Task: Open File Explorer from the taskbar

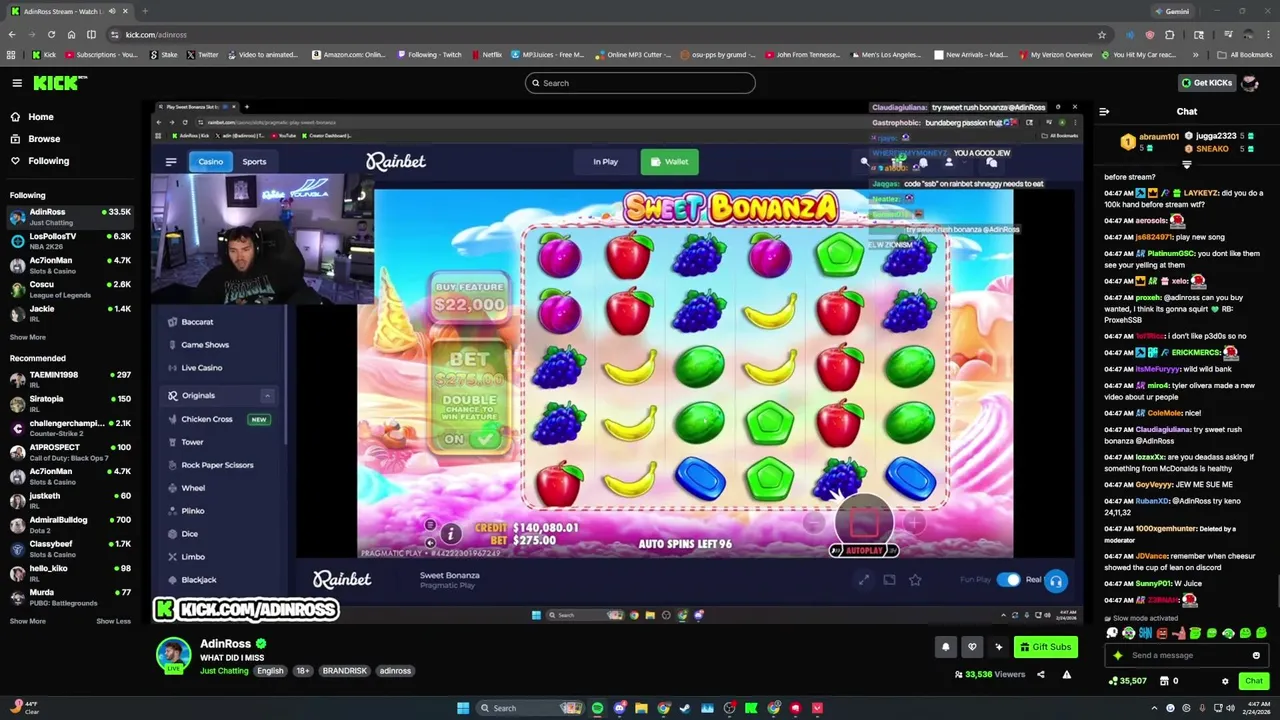Action: (x=641, y=708)
